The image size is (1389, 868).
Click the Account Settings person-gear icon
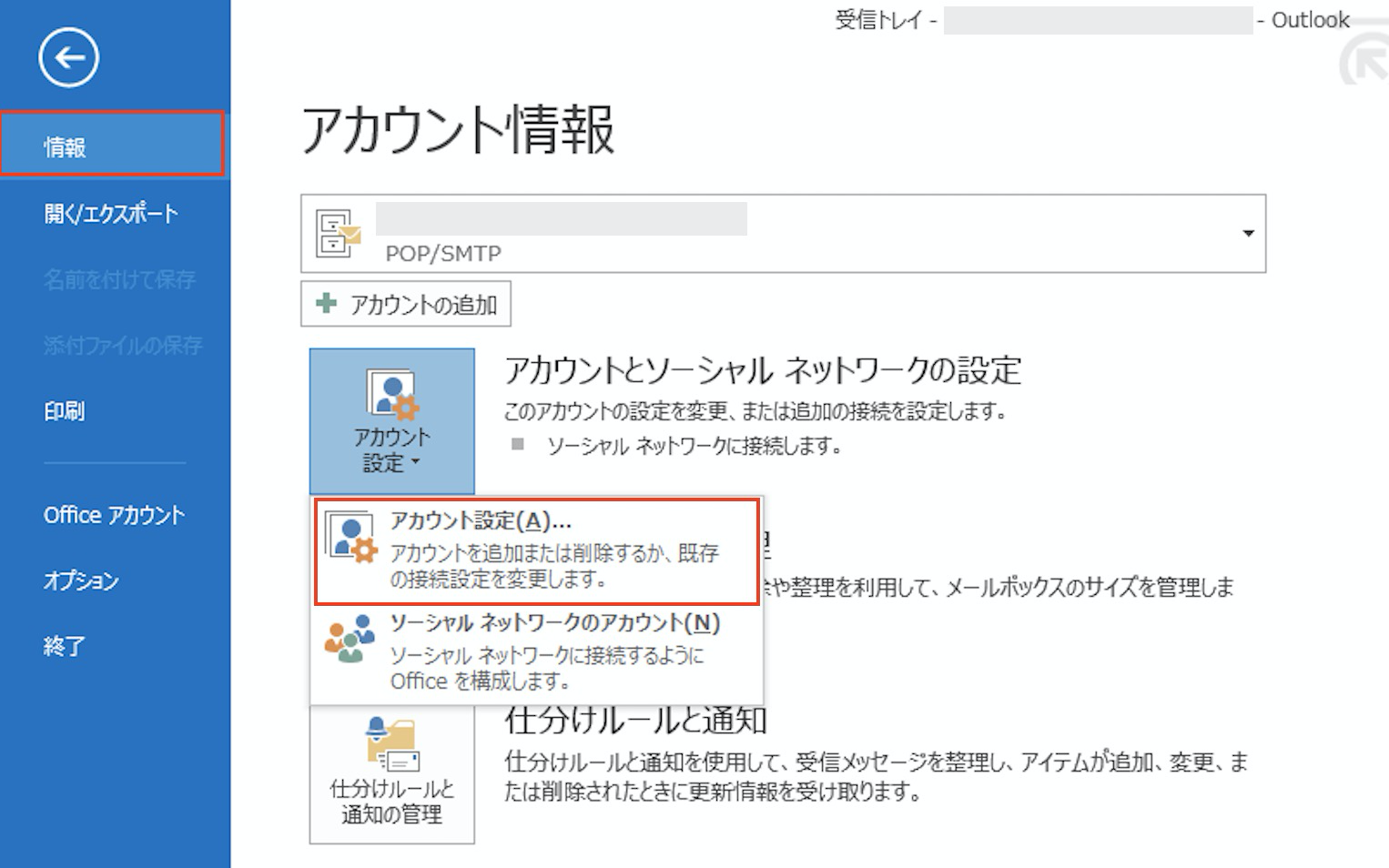pyautogui.click(x=392, y=394)
